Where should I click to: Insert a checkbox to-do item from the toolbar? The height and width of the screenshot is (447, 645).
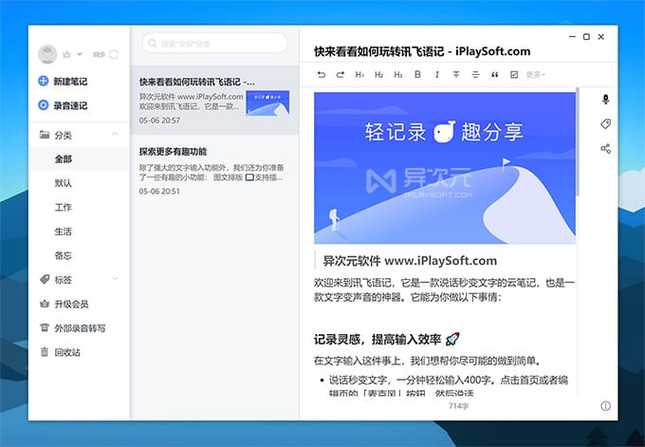tap(514, 74)
